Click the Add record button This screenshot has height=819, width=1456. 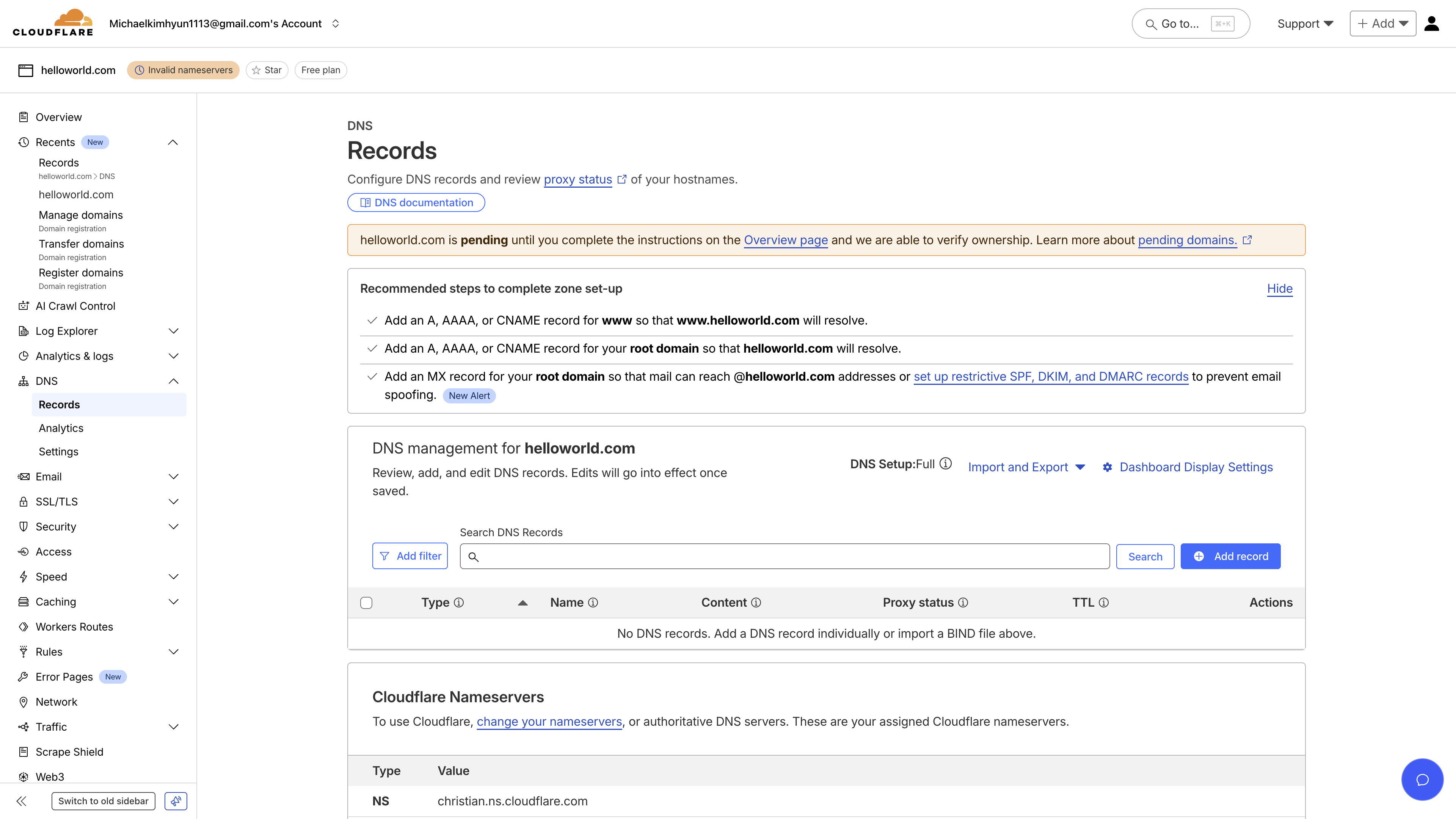tap(1230, 555)
